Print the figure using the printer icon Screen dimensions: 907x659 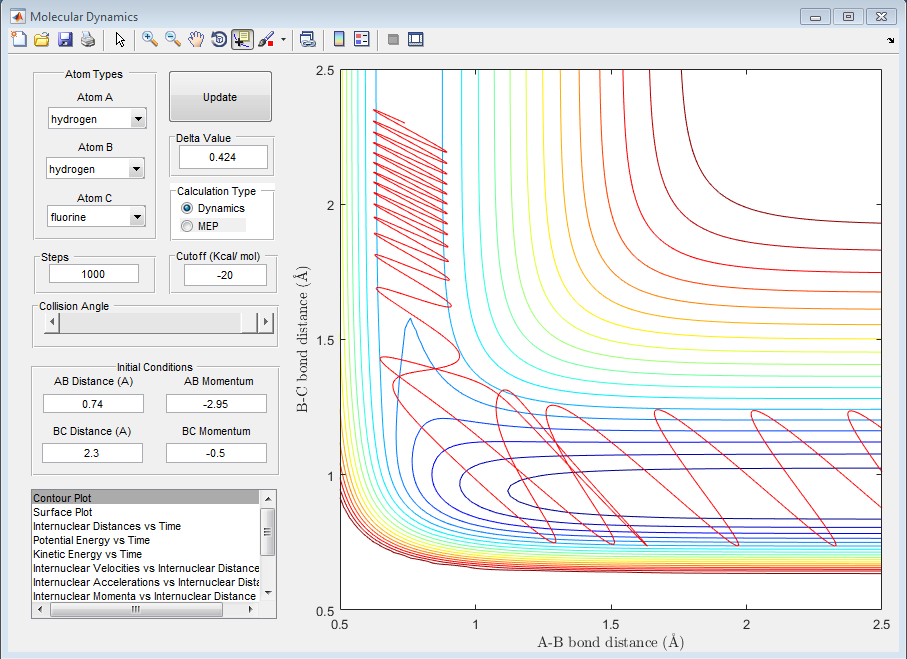coord(88,39)
